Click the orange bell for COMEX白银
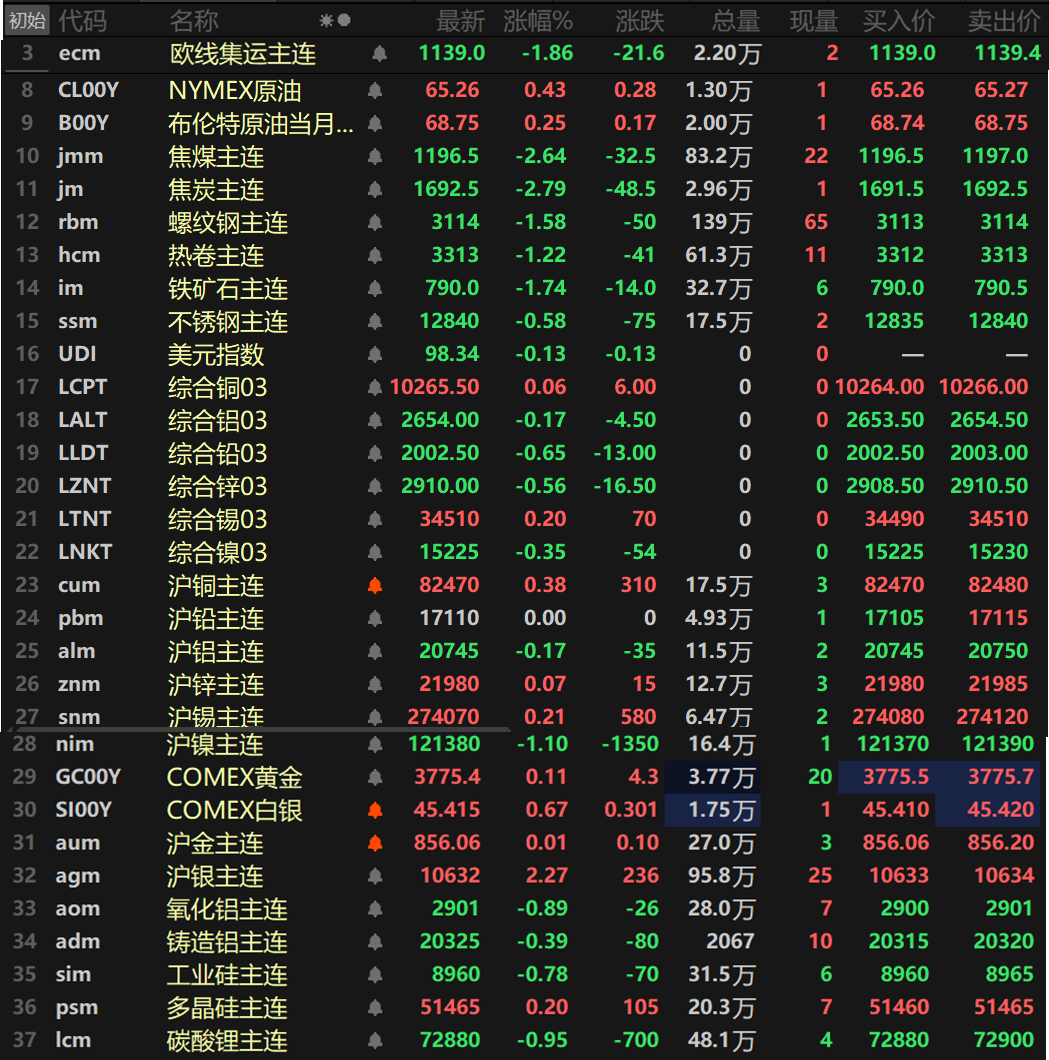1049x1060 pixels. [375, 810]
